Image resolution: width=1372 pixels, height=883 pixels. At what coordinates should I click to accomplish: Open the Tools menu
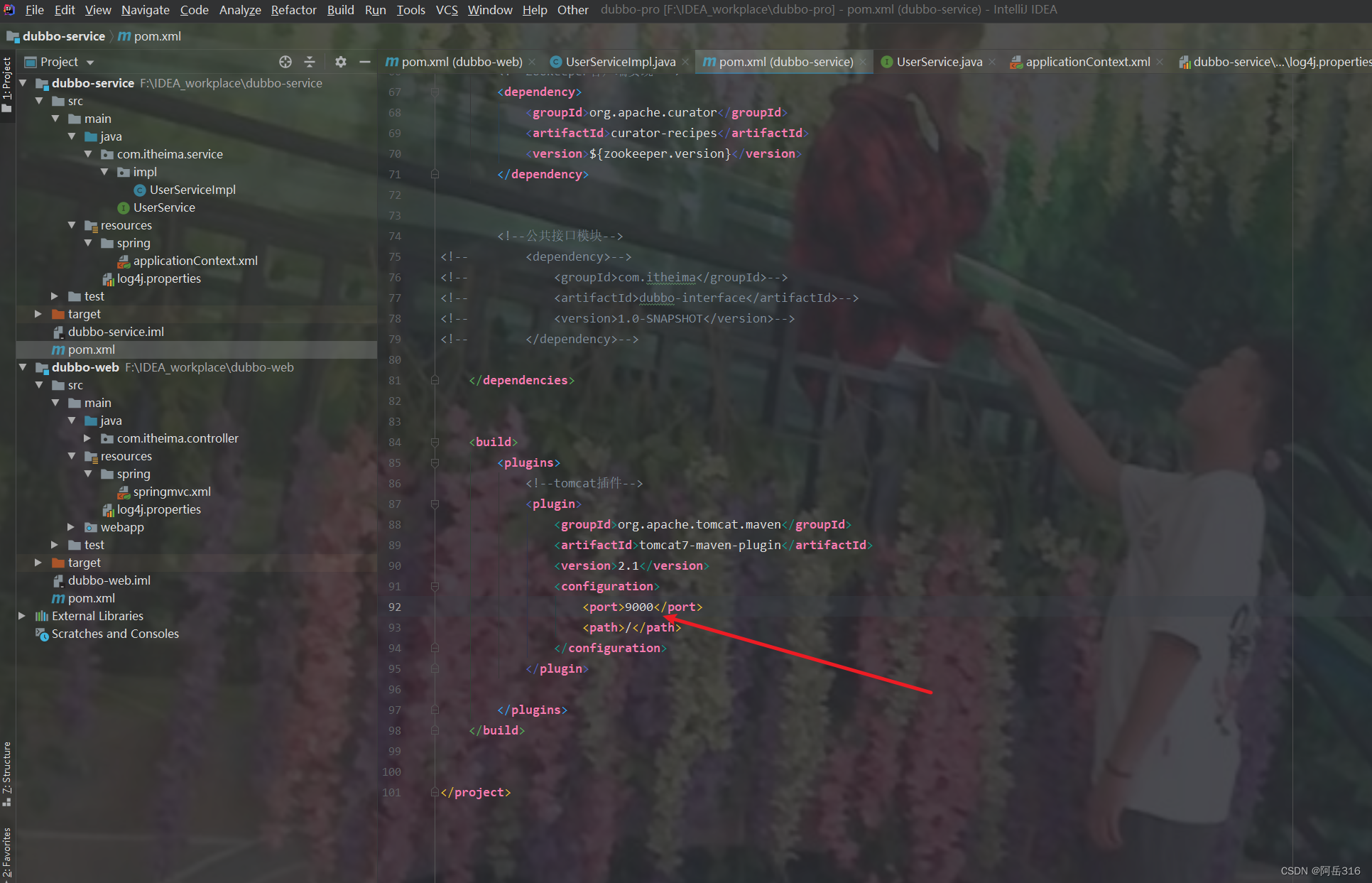pos(410,10)
